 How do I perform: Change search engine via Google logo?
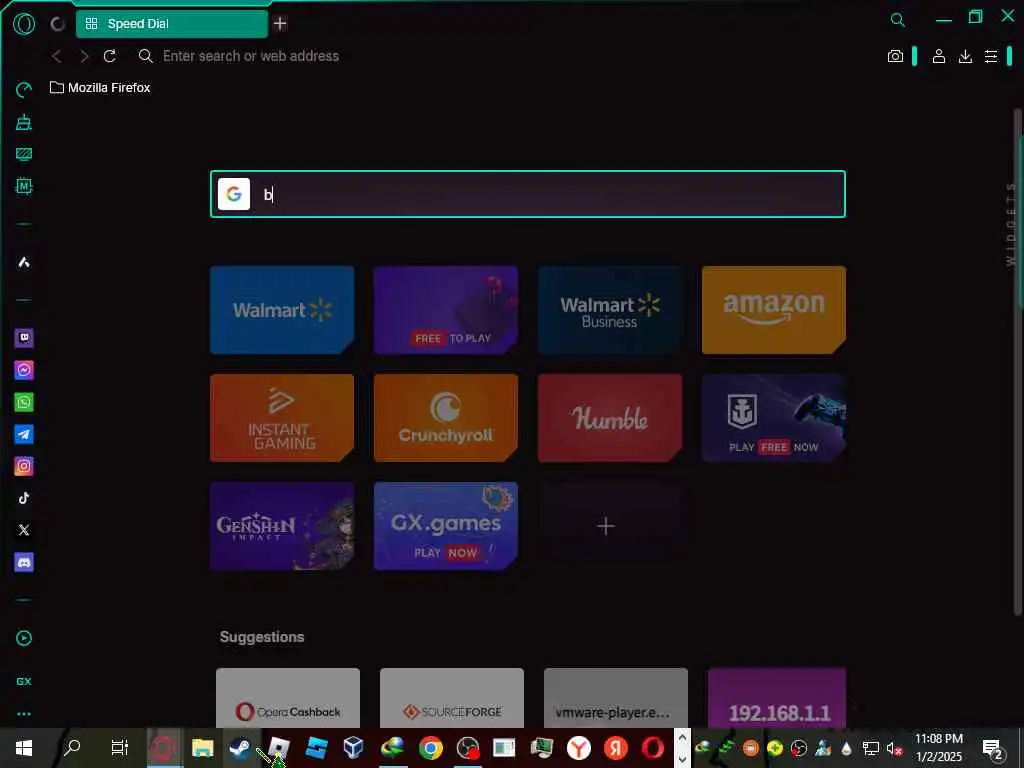(234, 194)
